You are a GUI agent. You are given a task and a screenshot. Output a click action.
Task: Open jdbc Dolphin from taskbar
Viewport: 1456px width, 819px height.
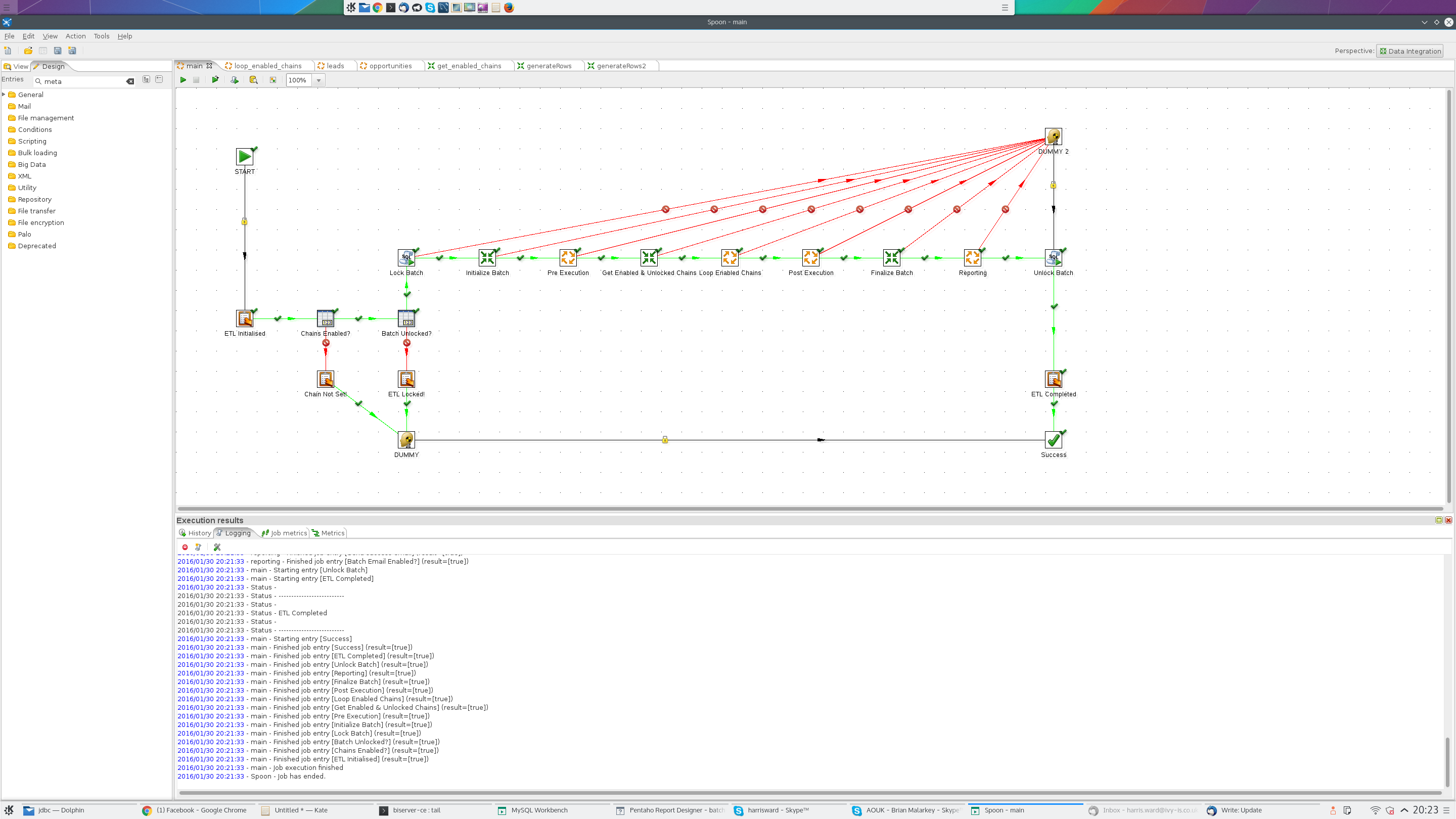pyautogui.click(x=79, y=810)
